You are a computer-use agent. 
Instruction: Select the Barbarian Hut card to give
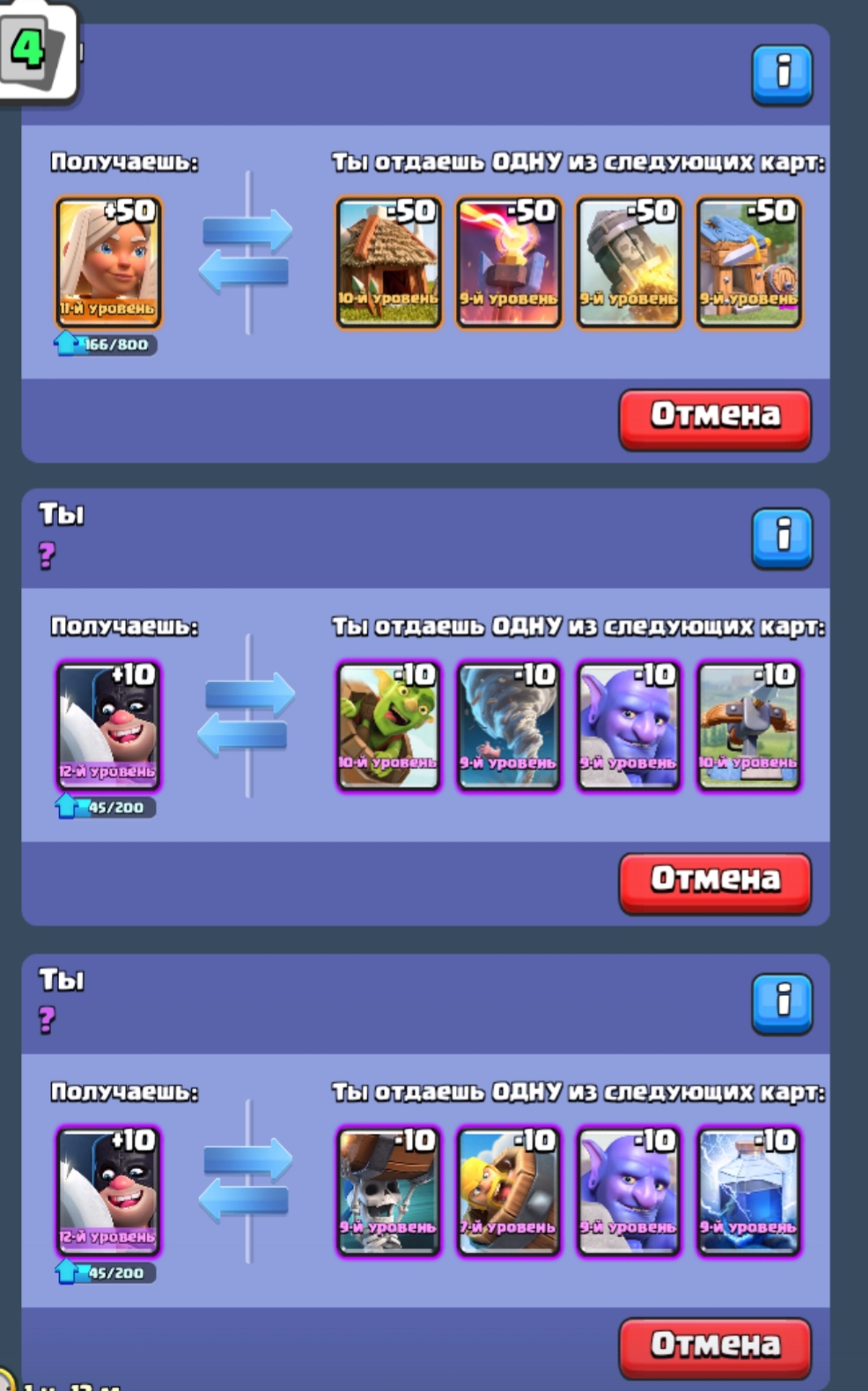pos(748,262)
